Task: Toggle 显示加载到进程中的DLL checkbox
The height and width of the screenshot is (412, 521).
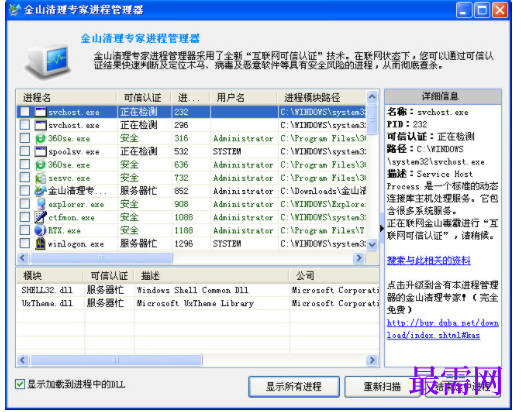Action: [x=20, y=384]
